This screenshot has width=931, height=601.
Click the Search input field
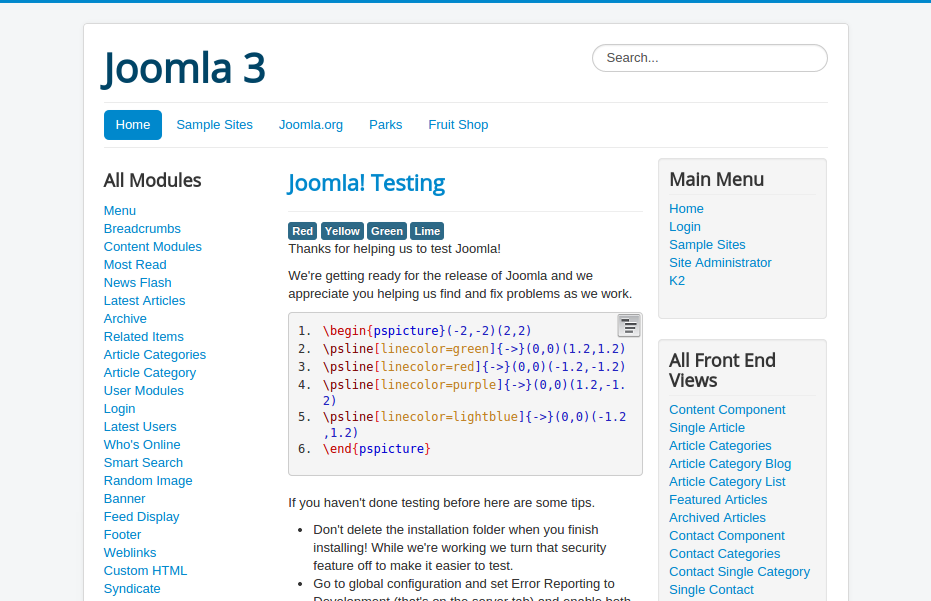pyautogui.click(x=710, y=58)
